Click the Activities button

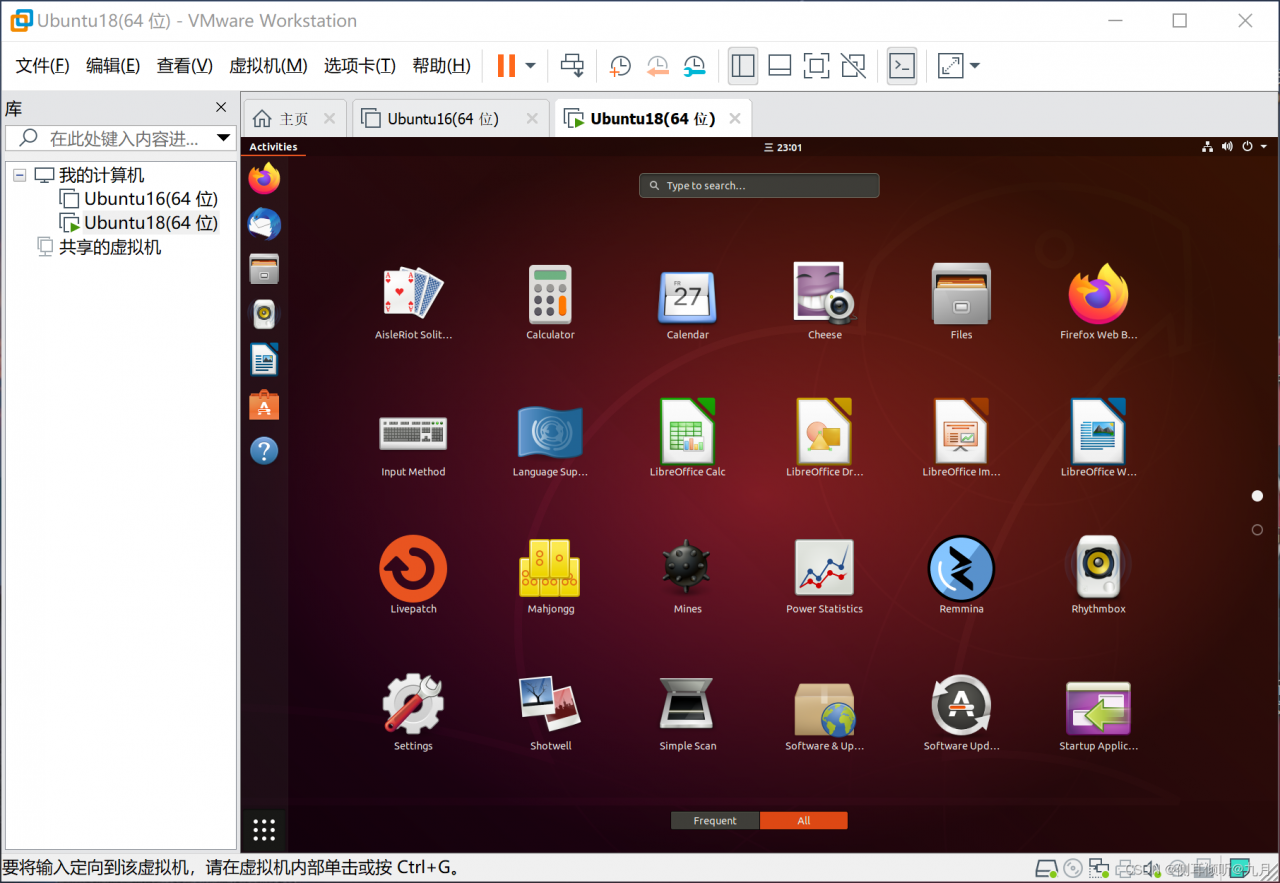[x=273, y=147]
